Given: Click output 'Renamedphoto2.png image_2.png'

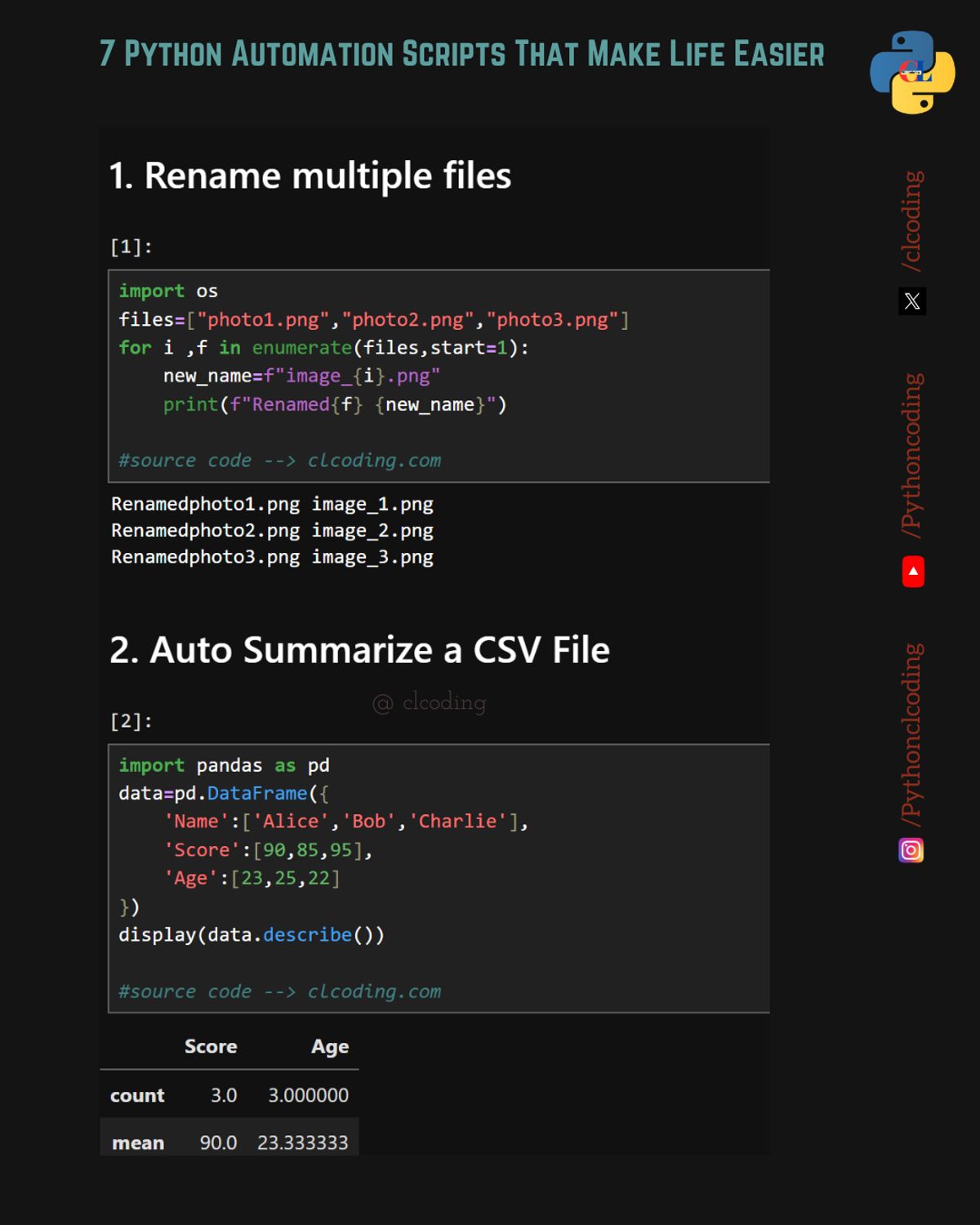Looking at the screenshot, I should [x=272, y=531].
